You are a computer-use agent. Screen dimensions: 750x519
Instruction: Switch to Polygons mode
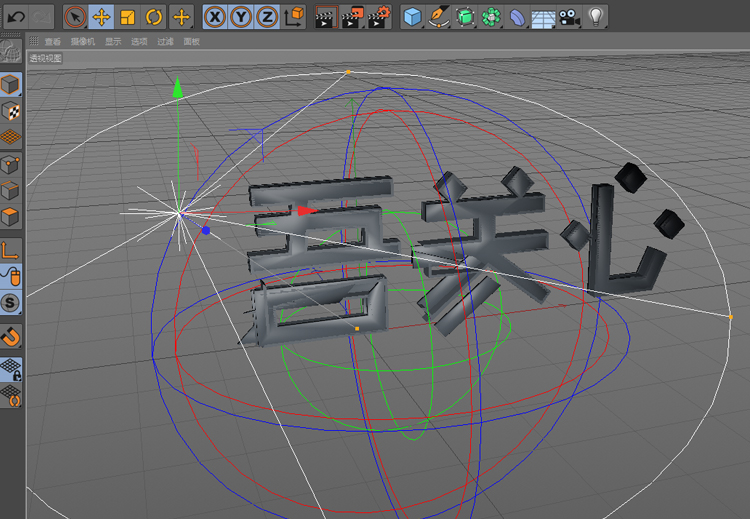(11, 217)
